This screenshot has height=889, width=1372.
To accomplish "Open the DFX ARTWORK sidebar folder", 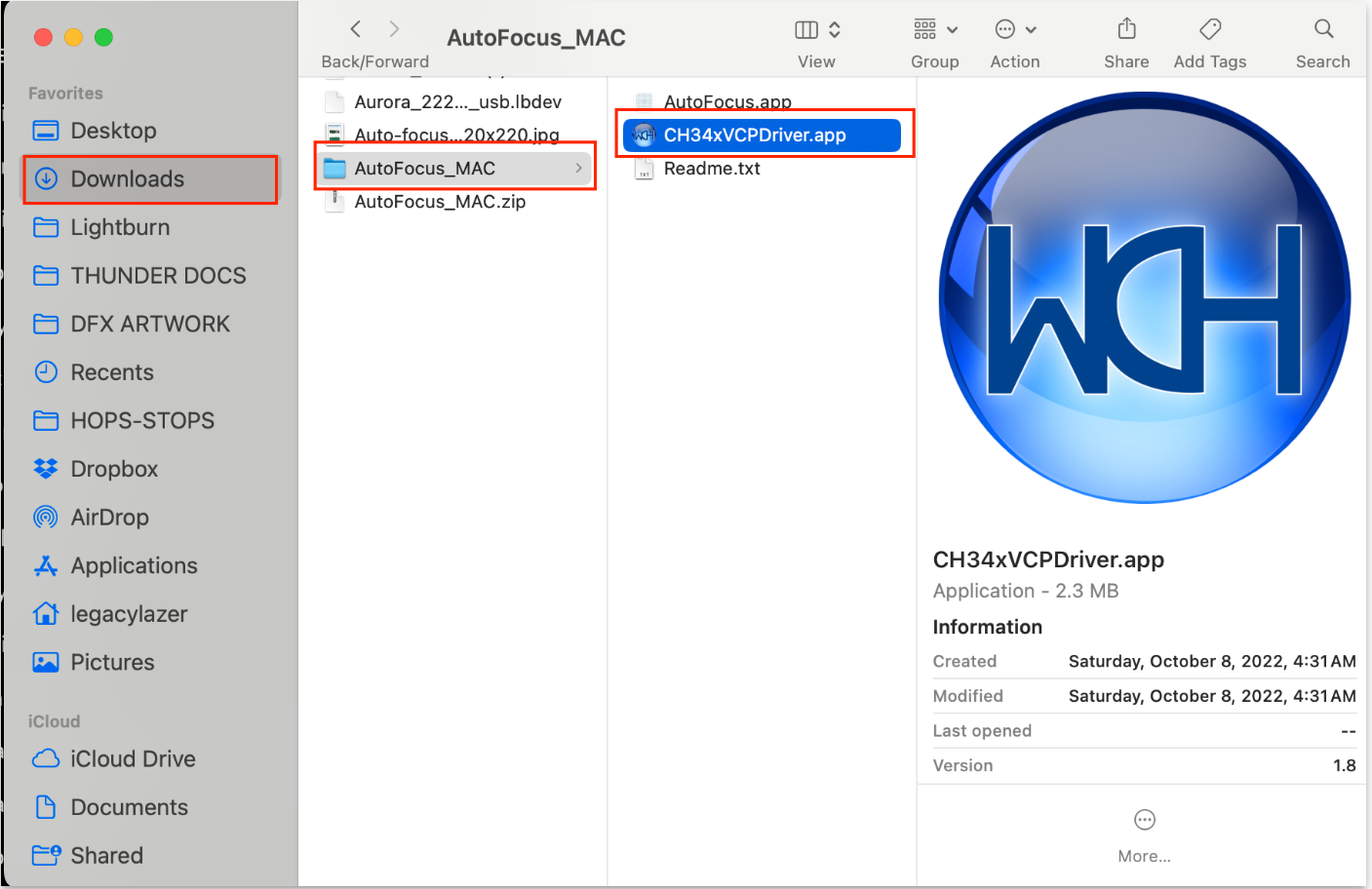I will pos(151,324).
